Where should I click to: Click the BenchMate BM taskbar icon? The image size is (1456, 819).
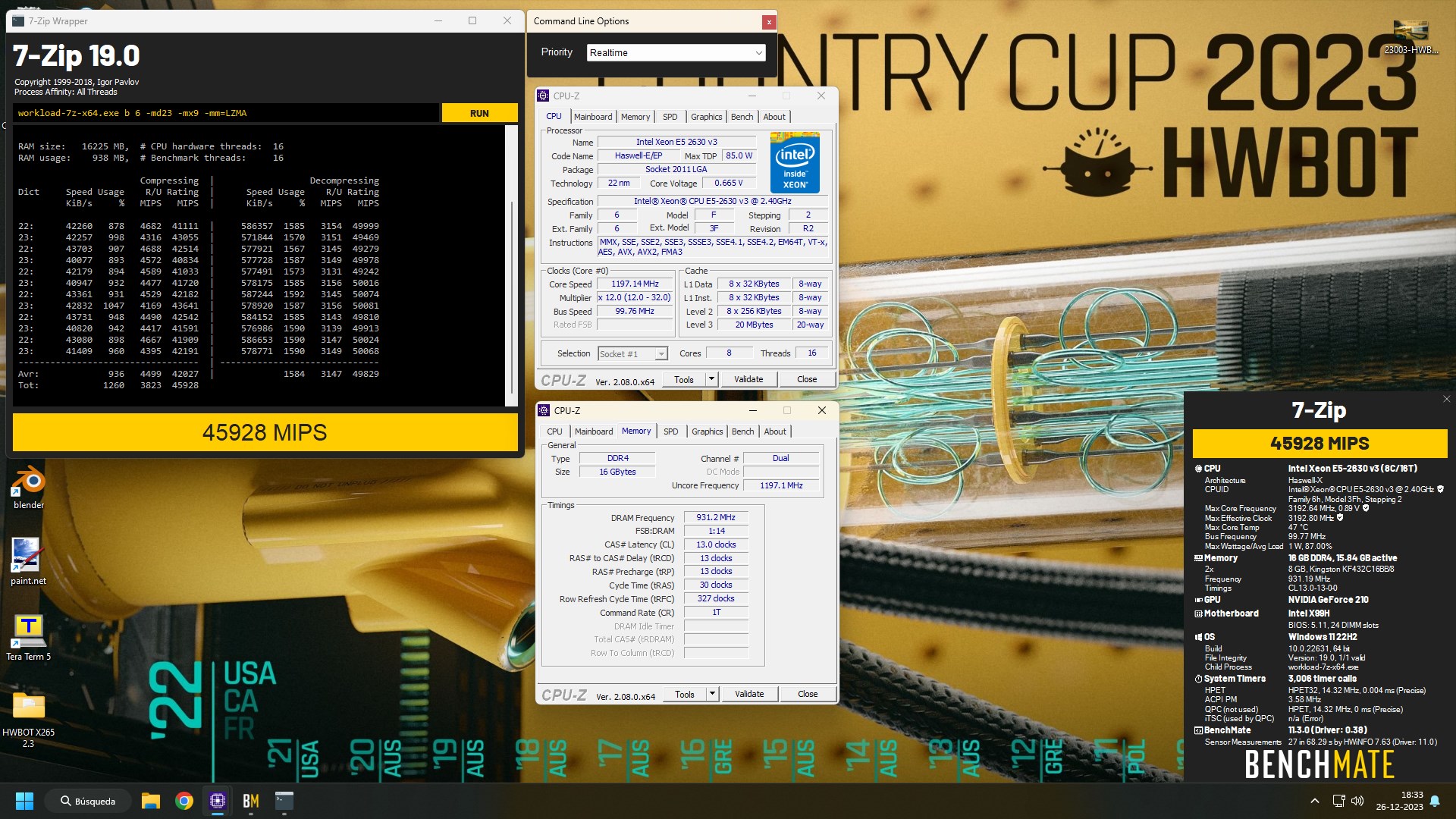coord(251,801)
